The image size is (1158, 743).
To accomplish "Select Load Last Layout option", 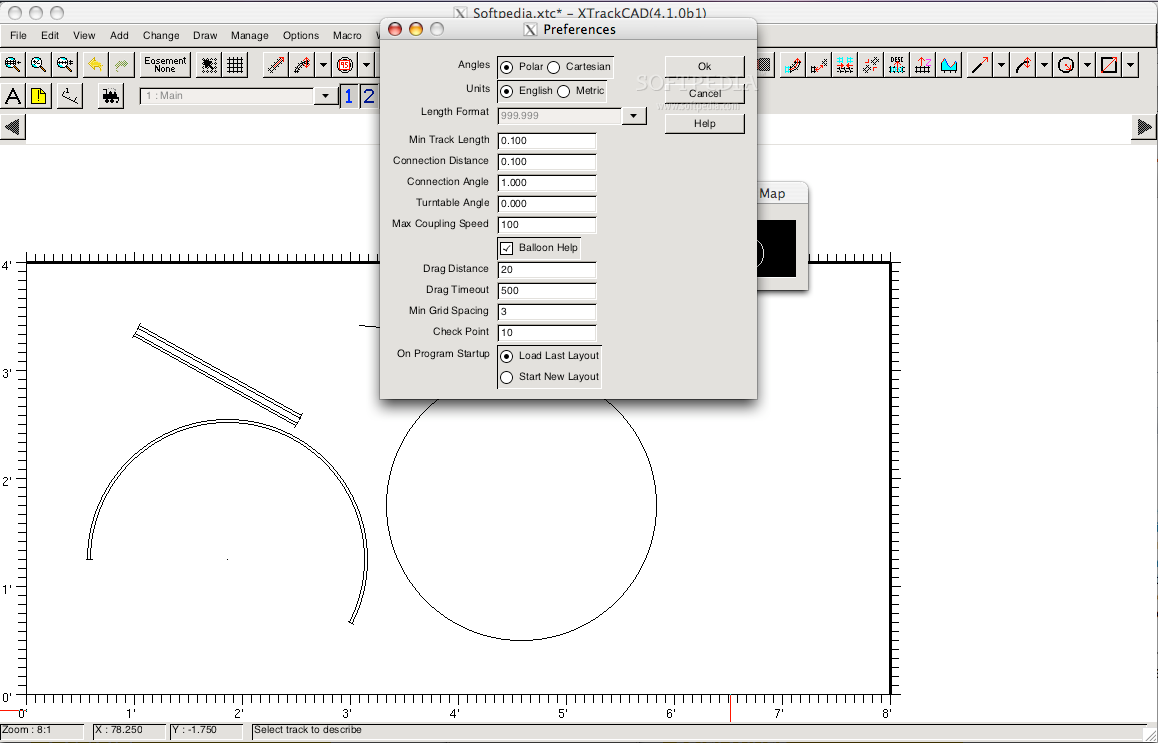I will click(x=507, y=356).
